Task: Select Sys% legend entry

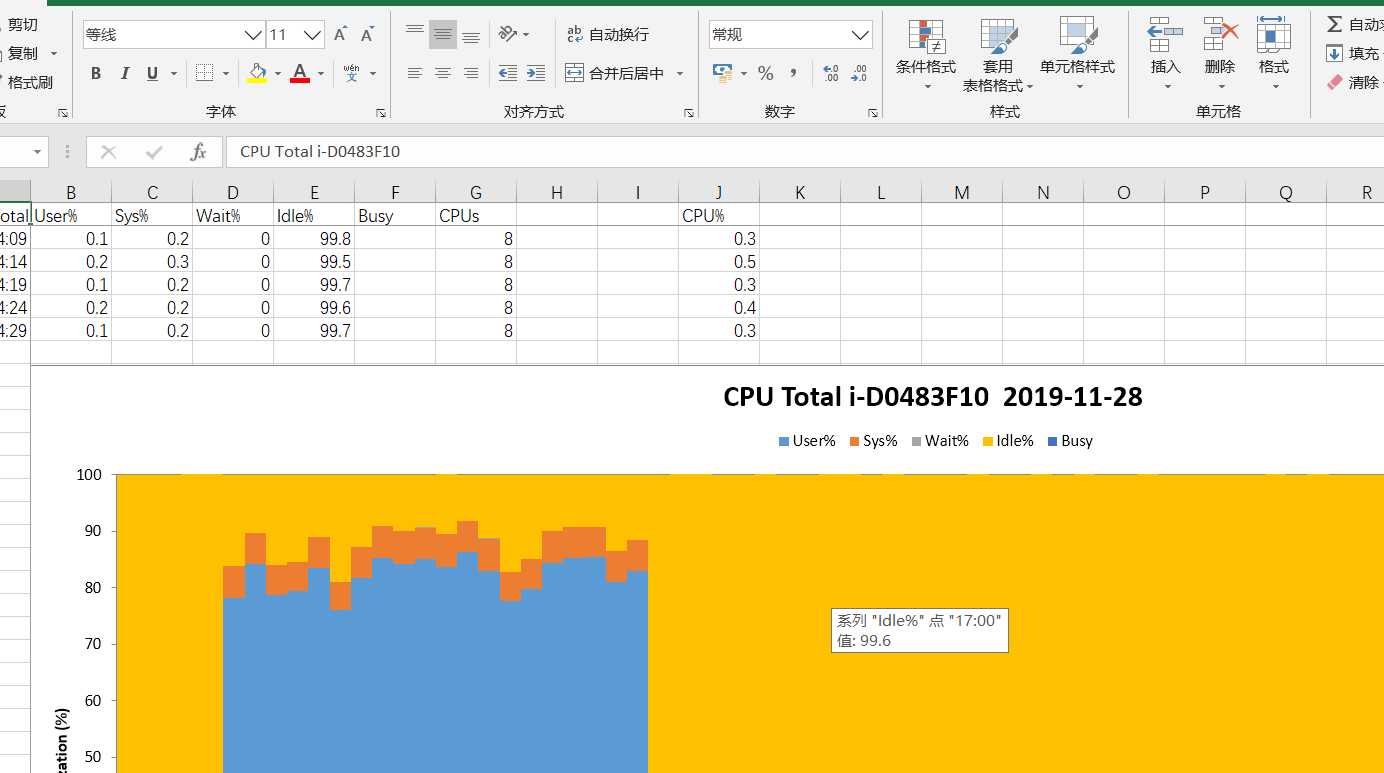Action: [x=874, y=441]
